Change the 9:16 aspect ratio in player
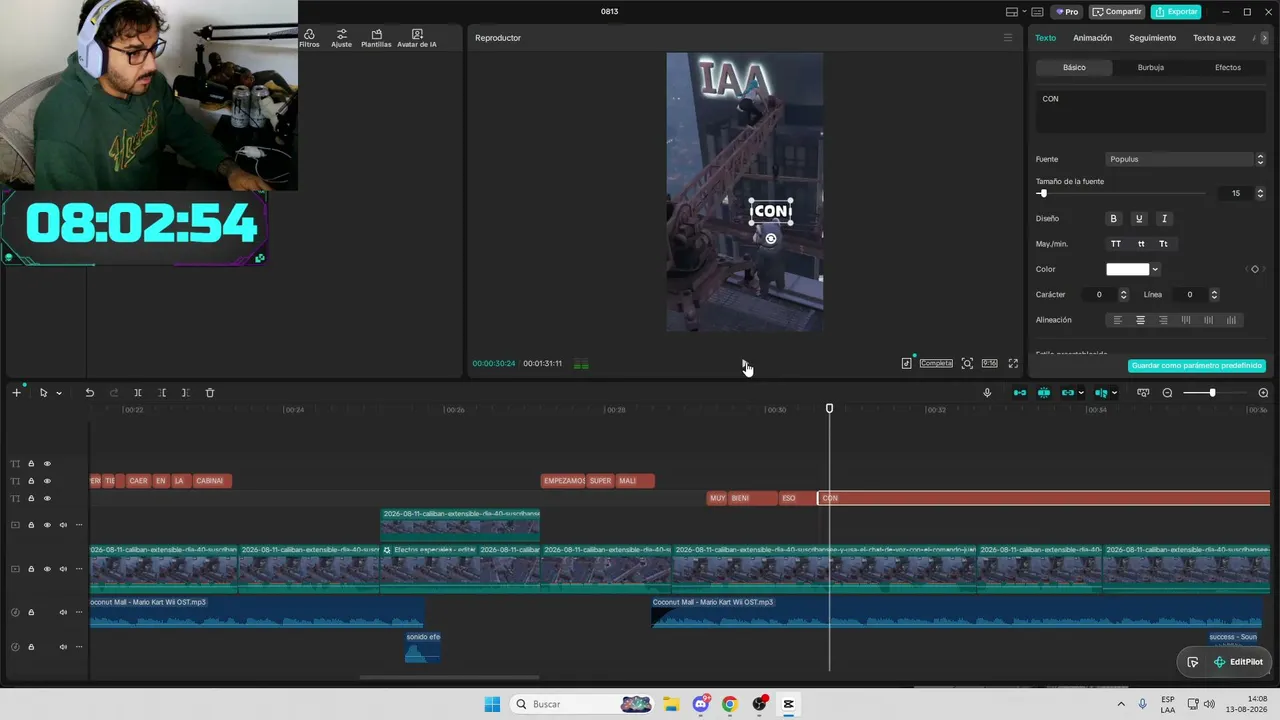This screenshot has height=720, width=1280. tap(989, 364)
